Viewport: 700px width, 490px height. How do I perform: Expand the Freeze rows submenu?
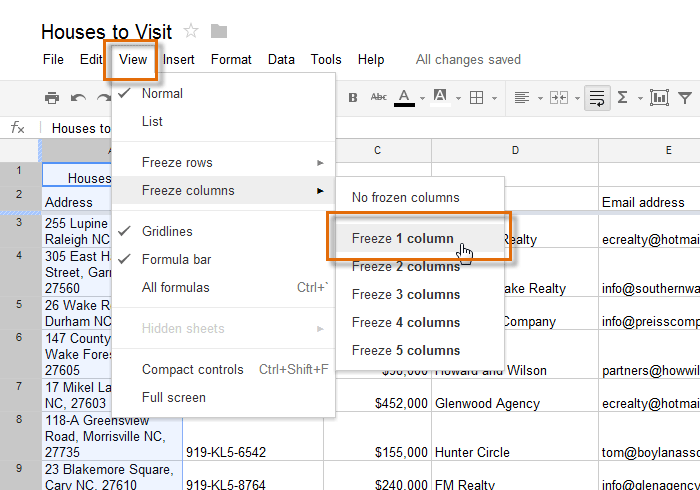[x=223, y=162]
